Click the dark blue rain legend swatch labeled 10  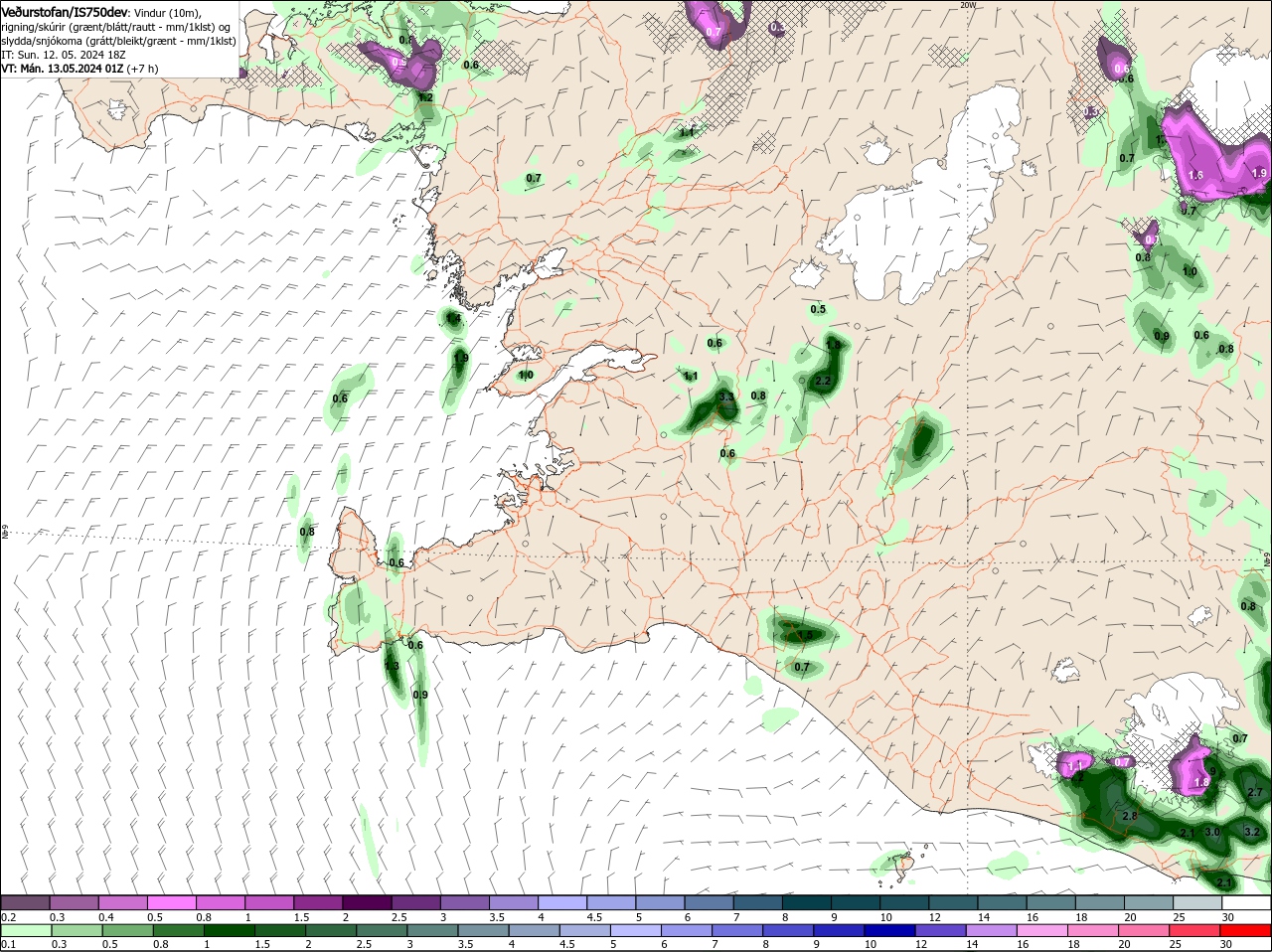click(x=890, y=930)
